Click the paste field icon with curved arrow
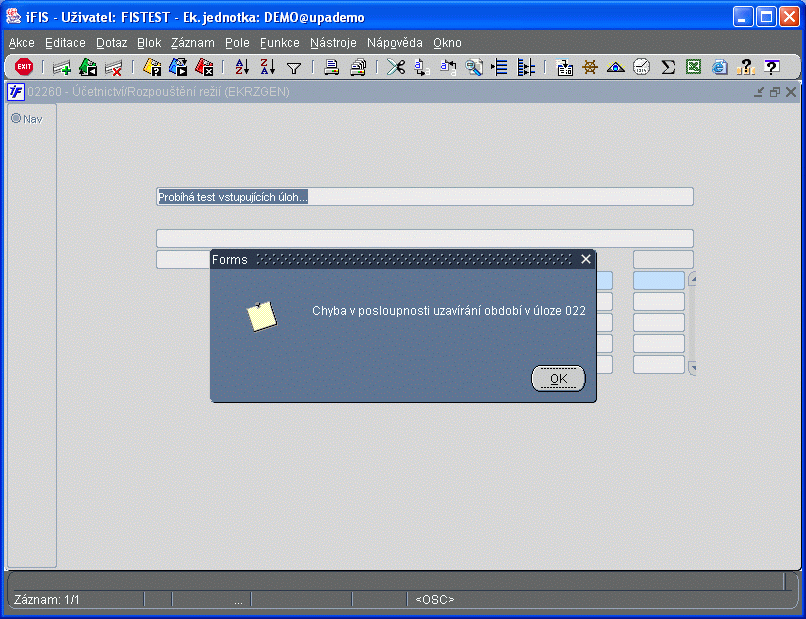806x619 pixels. [448, 67]
